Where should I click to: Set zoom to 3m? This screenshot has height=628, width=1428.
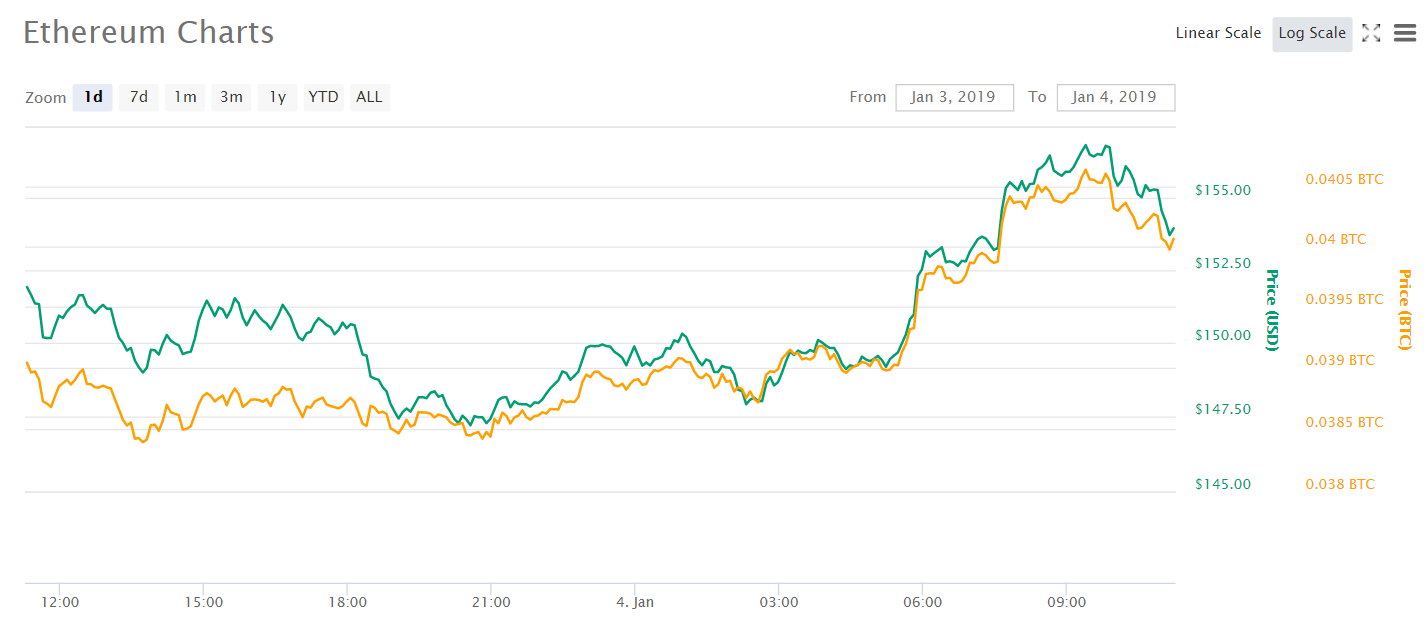(231, 97)
